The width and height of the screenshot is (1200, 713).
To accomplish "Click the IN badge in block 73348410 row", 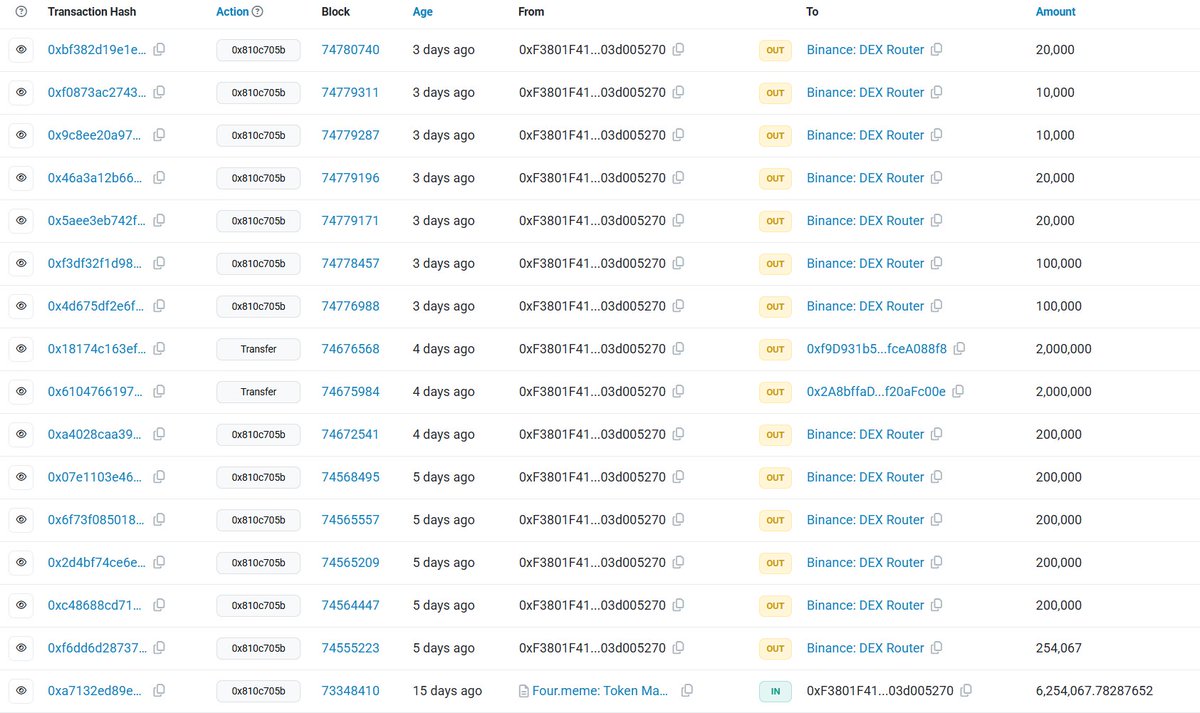I will click(775, 691).
